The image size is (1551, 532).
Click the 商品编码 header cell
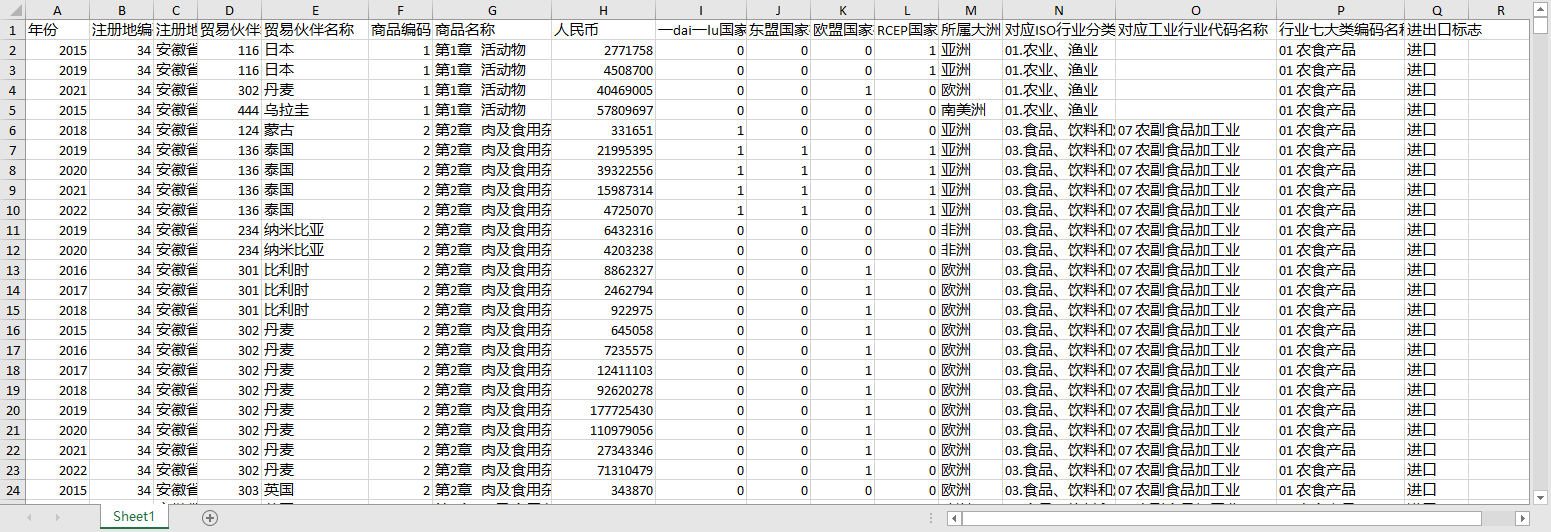click(400, 30)
